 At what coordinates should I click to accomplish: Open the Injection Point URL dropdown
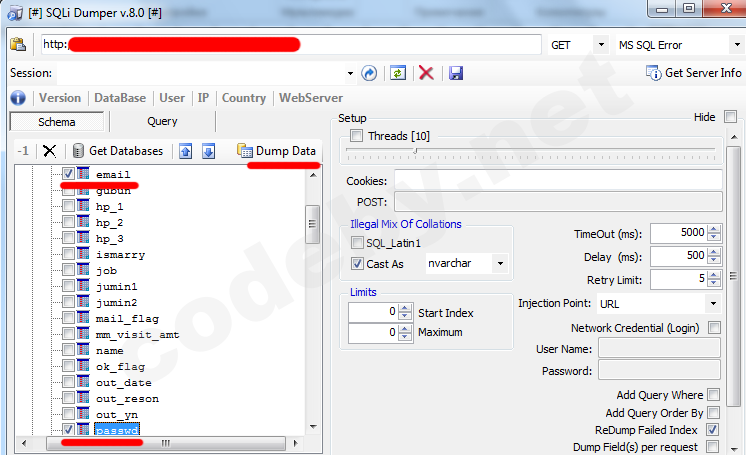coord(713,304)
